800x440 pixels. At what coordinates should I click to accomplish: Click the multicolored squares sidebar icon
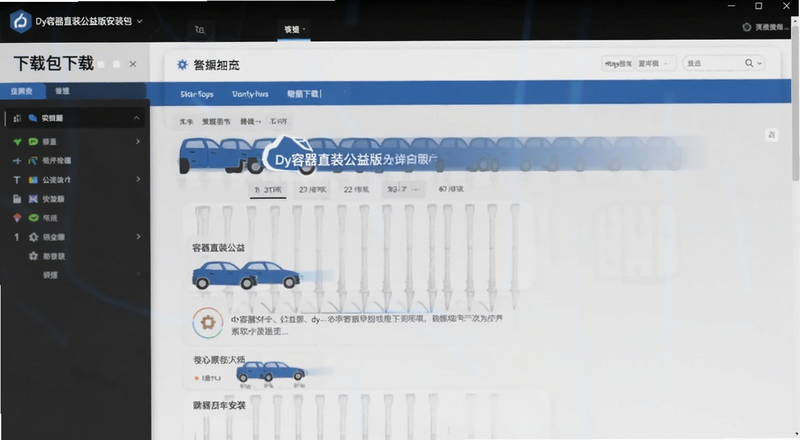[x=33, y=180]
